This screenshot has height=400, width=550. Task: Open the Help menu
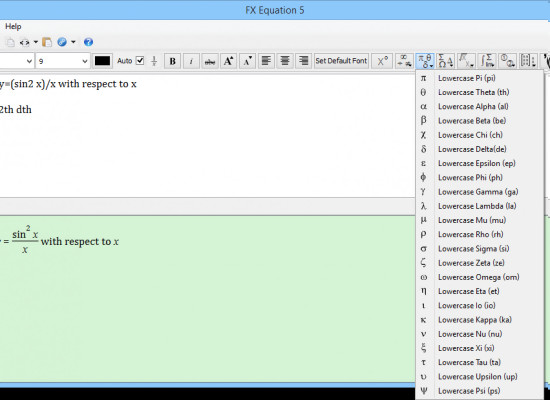[13, 27]
